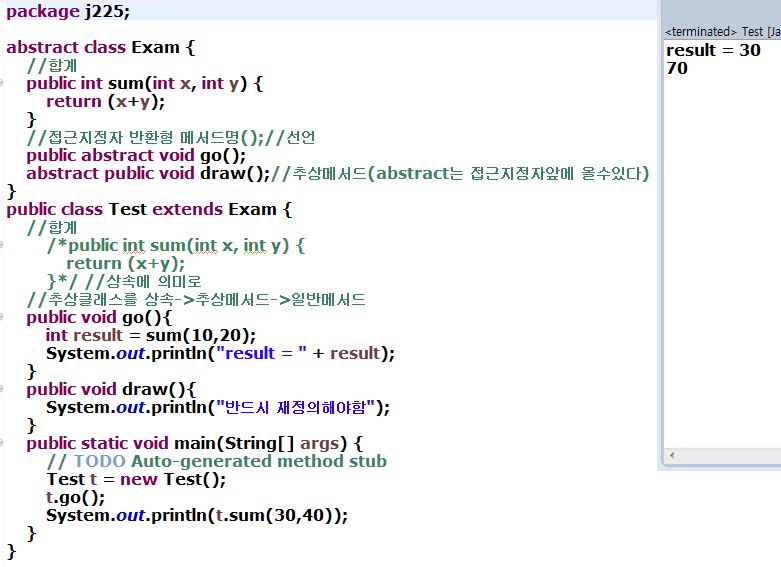Place cursor on 'package j225;' line
This screenshot has width=781, height=567.
tap(68, 11)
